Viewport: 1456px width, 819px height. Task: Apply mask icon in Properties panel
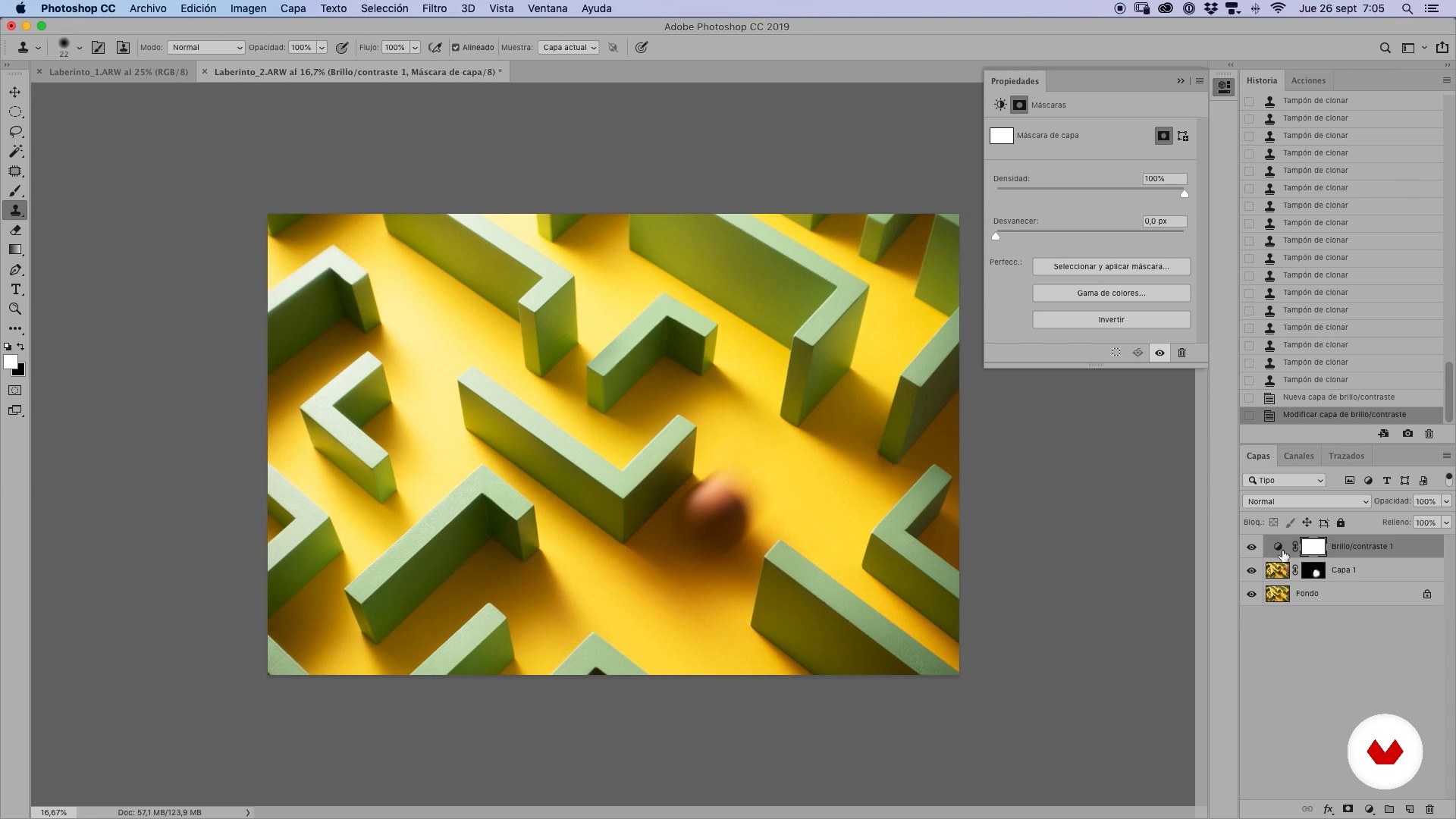pos(1137,353)
